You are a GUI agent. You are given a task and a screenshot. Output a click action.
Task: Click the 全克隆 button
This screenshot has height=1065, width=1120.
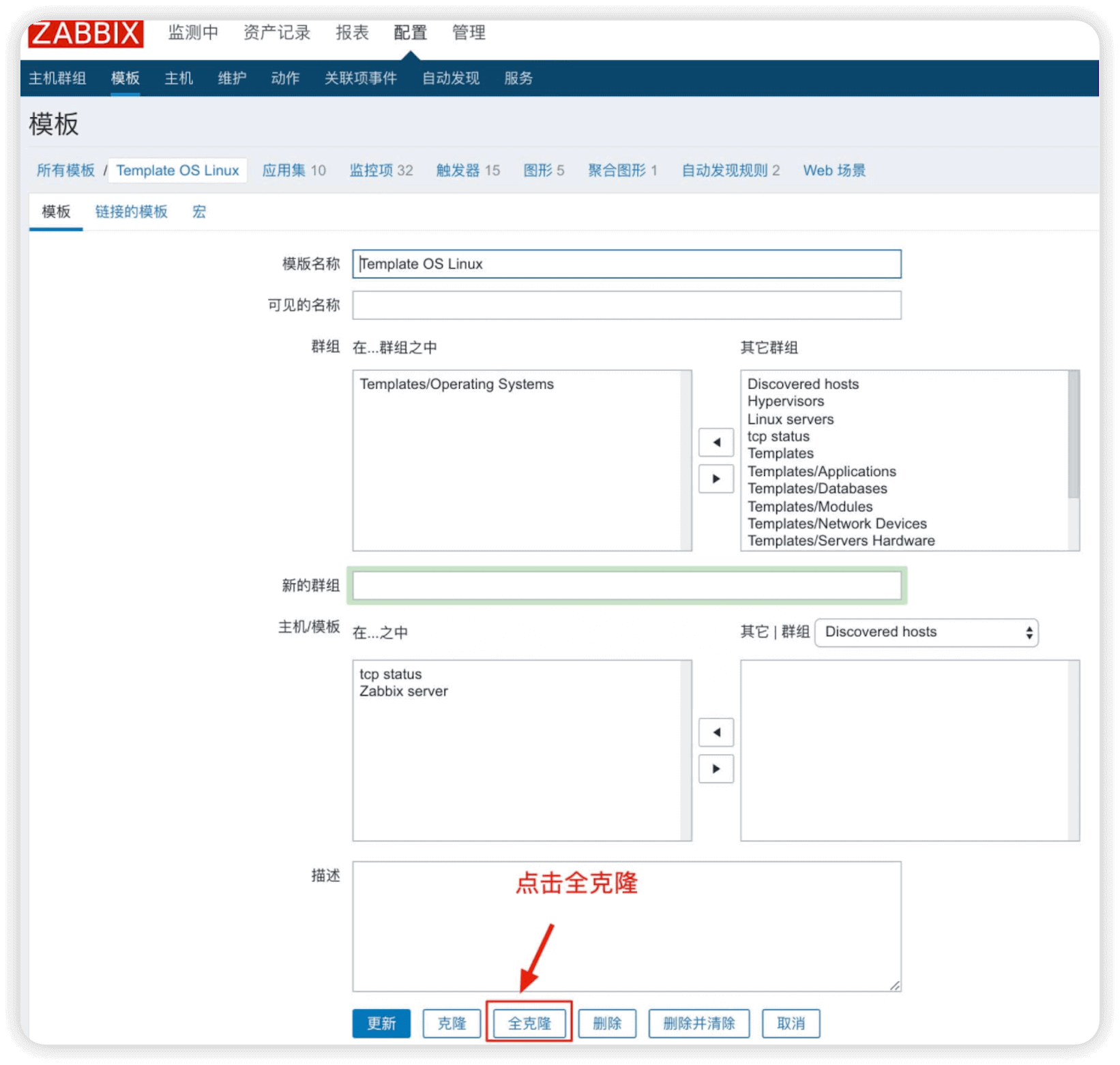click(529, 1023)
